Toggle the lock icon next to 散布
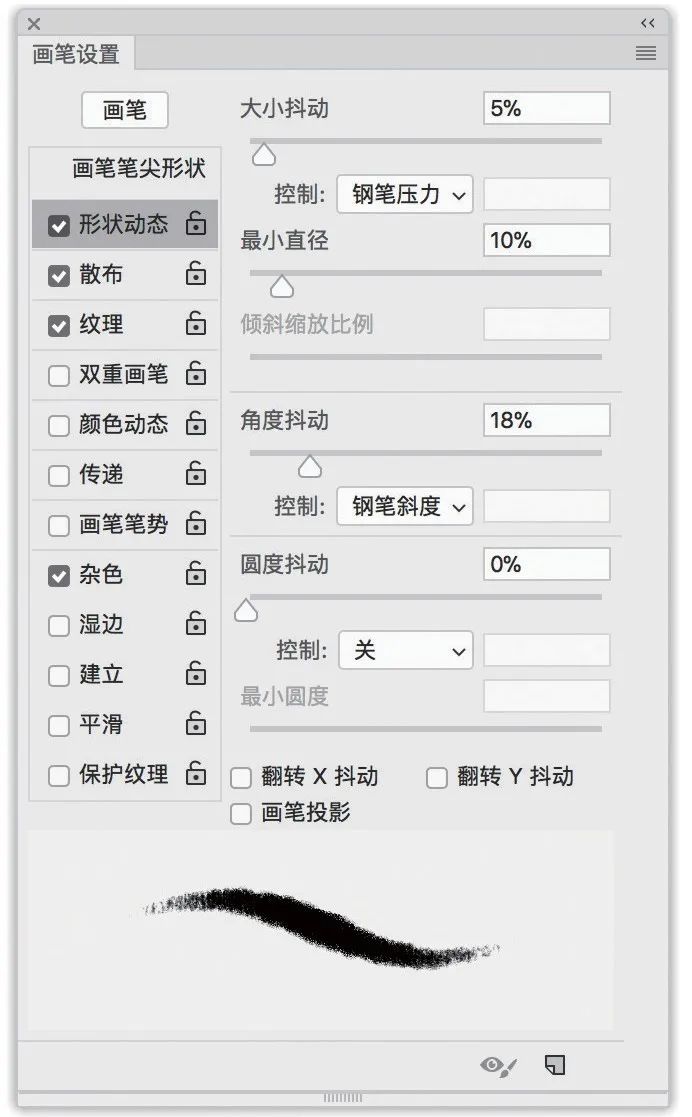The width and height of the screenshot is (692, 1117). (x=196, y=273)
